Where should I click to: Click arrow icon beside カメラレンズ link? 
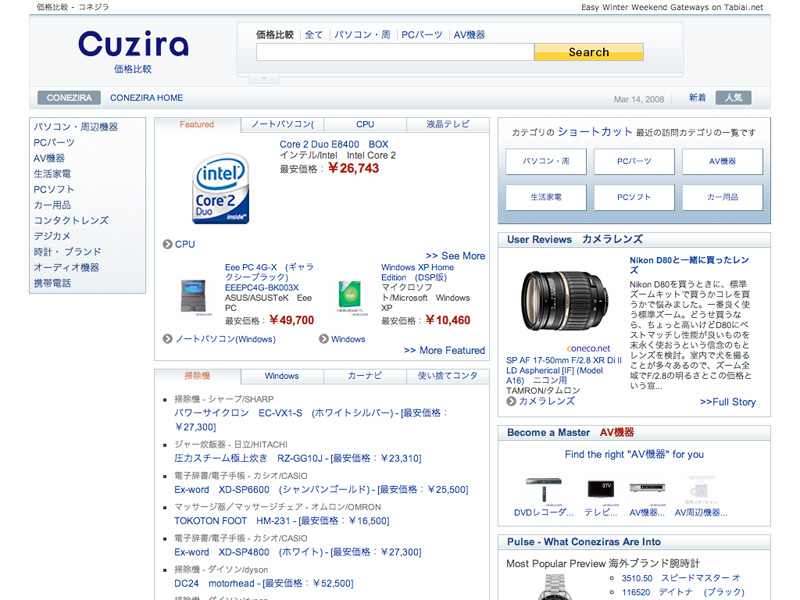511,401
